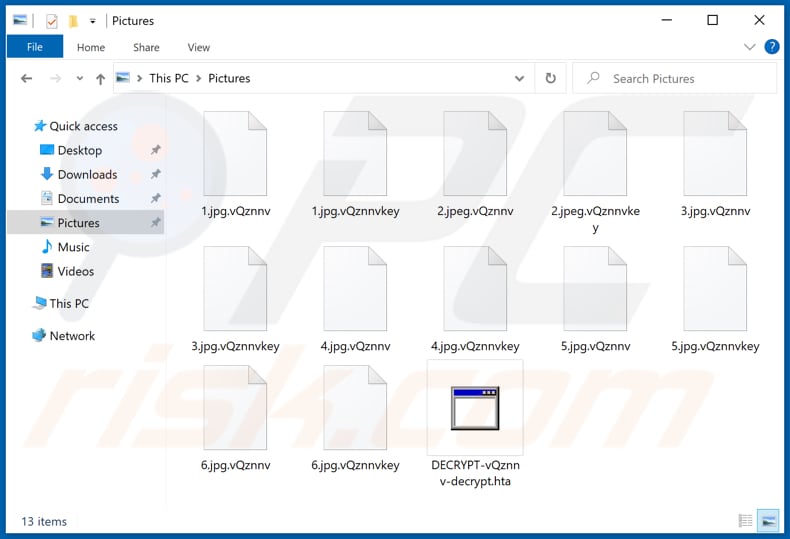The height and width of the screenshot is (539, 790).
Task: Expand the ribbon with chevron
Action: (x=750, y=47)
